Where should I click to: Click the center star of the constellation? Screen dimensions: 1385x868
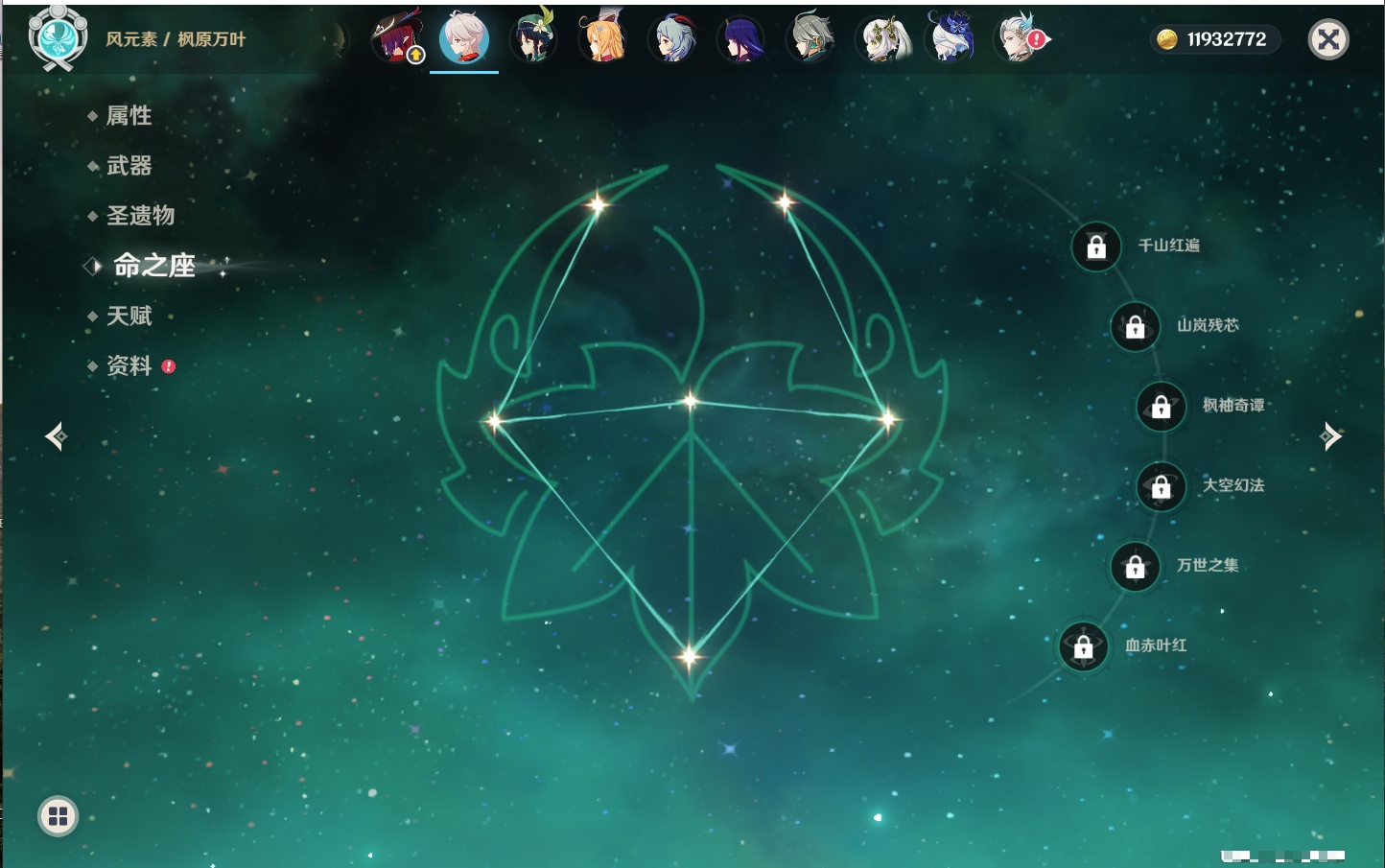(x=690, y=402)
